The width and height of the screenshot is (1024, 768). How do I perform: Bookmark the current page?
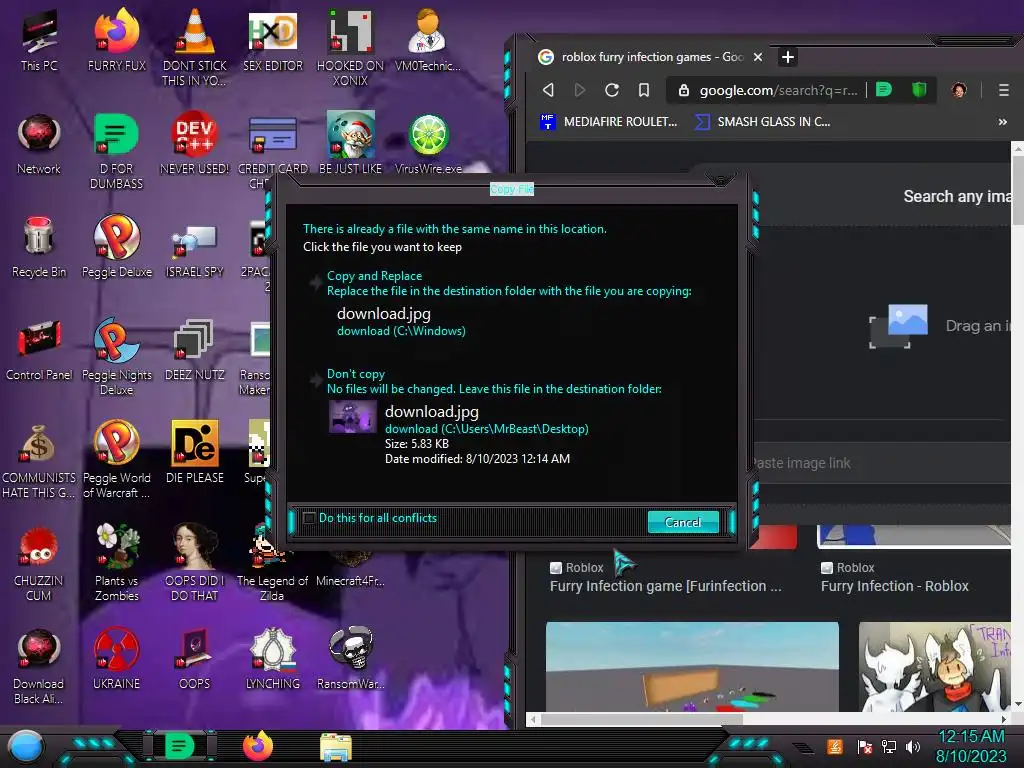pyautogui.click(x=644, y=89)
